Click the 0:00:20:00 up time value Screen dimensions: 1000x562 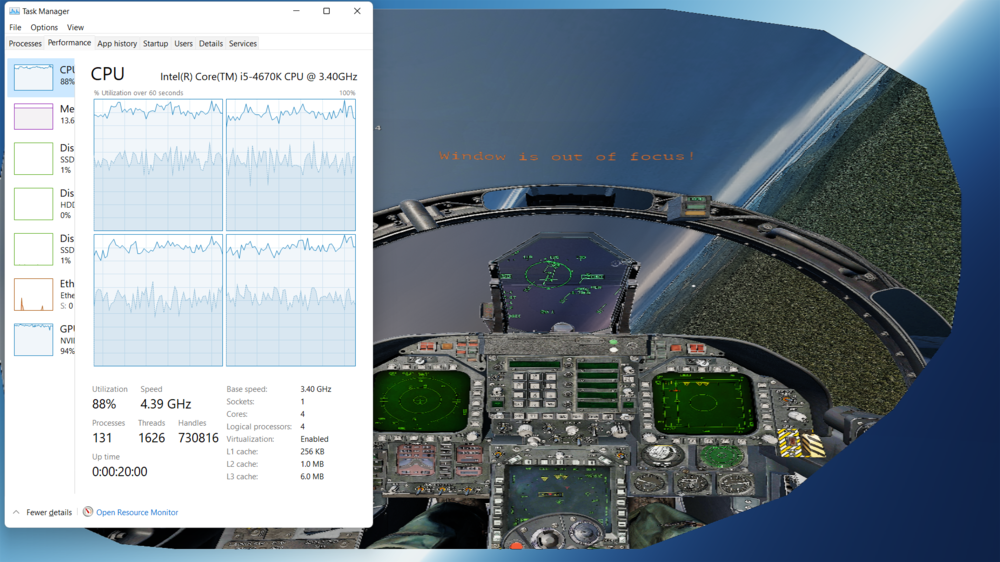point(119,471)
